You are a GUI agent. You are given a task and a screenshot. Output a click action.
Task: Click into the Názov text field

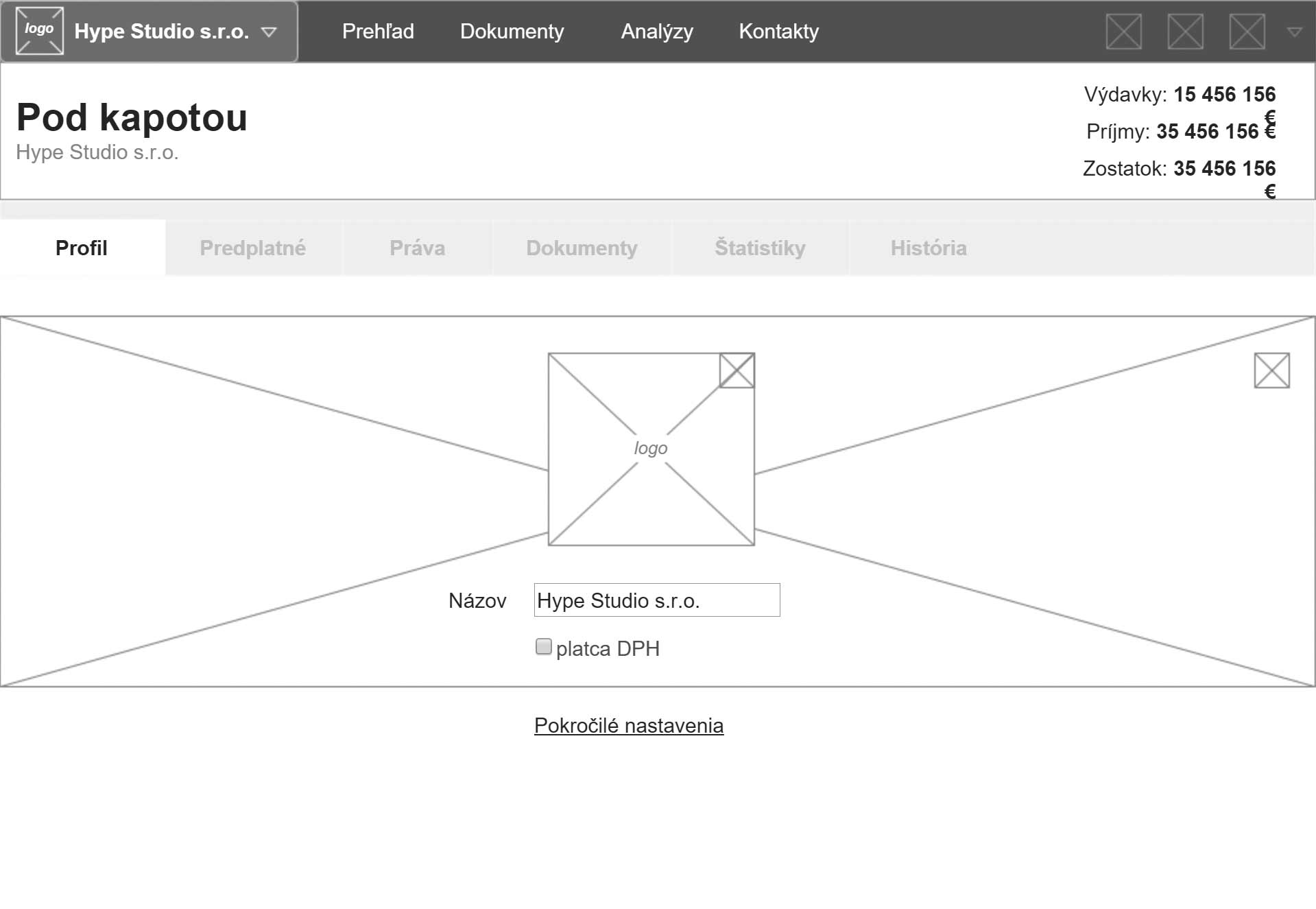coord(656,600)
